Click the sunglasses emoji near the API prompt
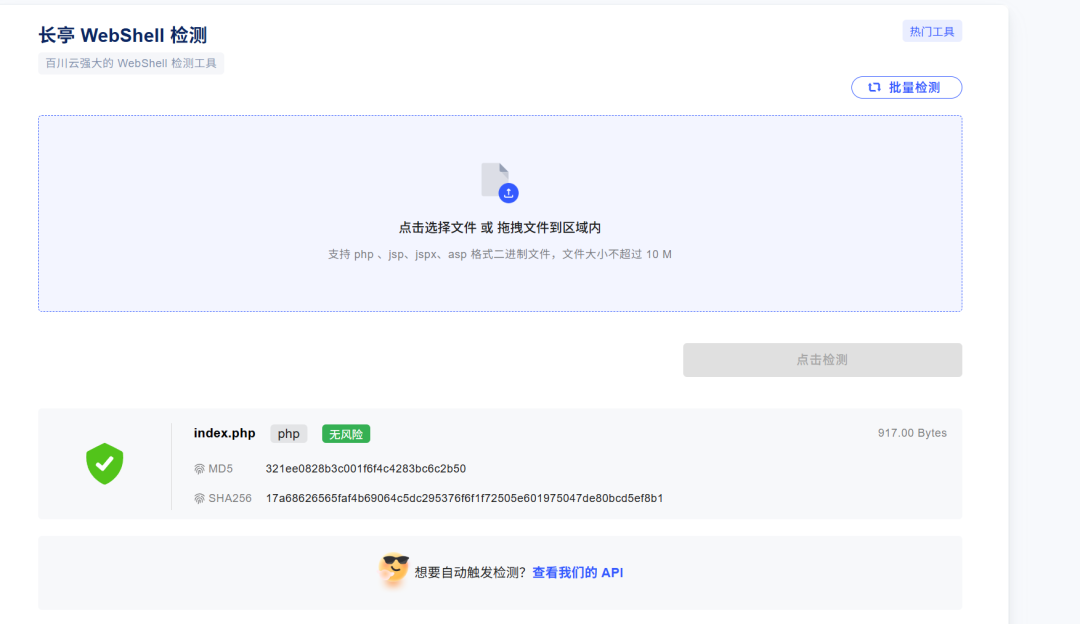The image size is (1080, 624). (394, 570)
